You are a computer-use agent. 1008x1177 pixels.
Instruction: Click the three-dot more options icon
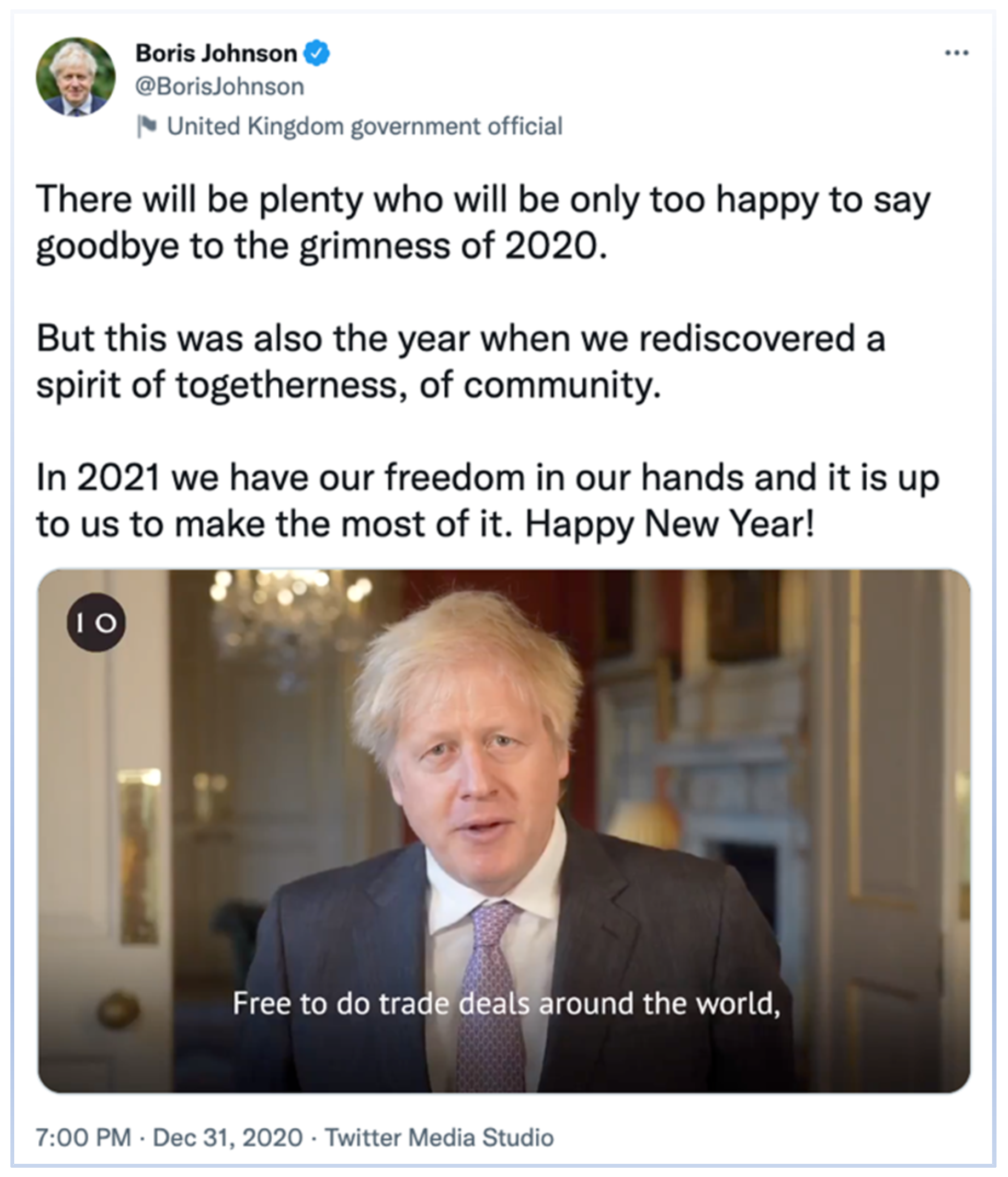(x=957, y=53)
